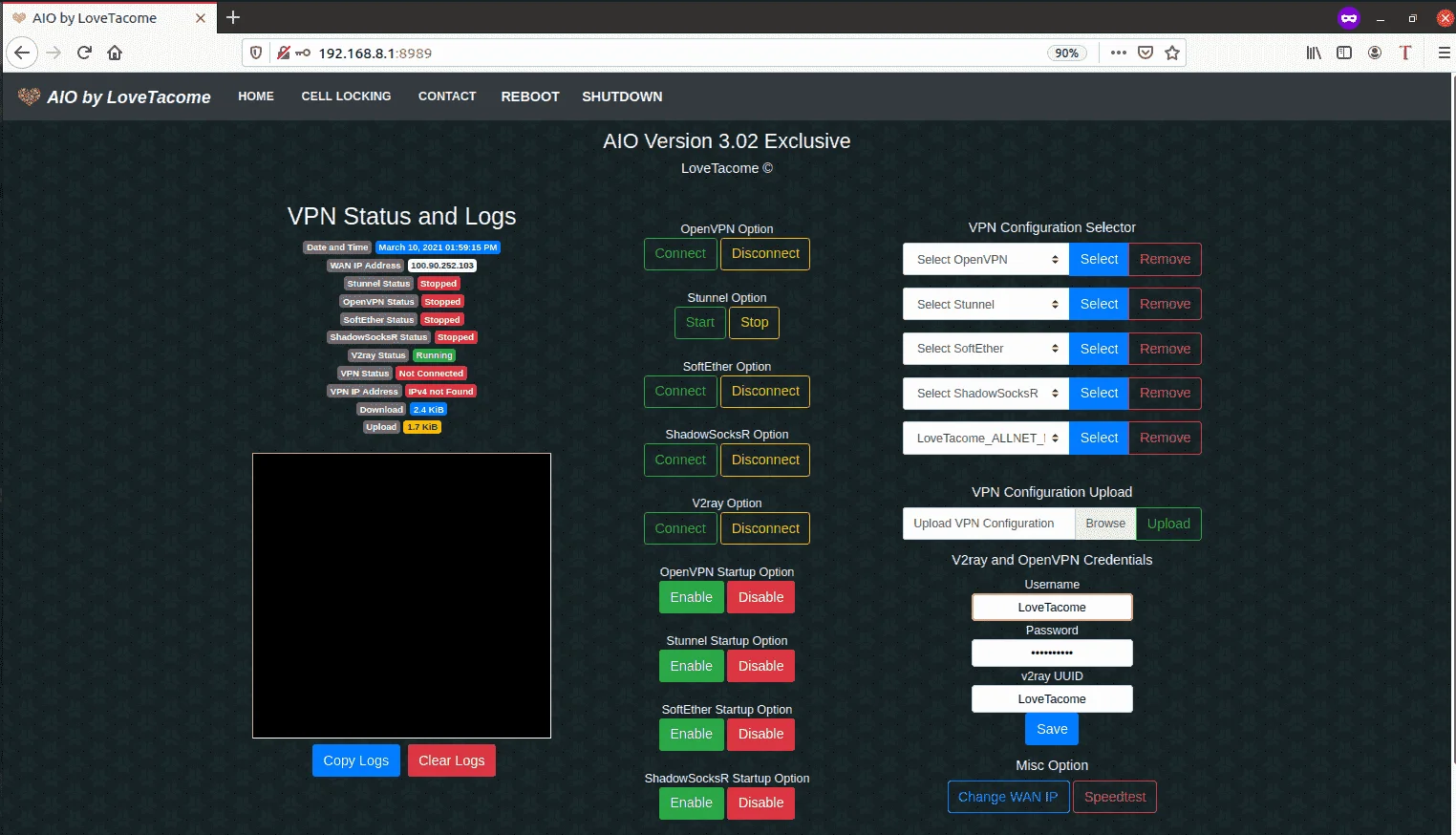
Task: Browse for a VPN configuration file
Action: [1105, 524]
